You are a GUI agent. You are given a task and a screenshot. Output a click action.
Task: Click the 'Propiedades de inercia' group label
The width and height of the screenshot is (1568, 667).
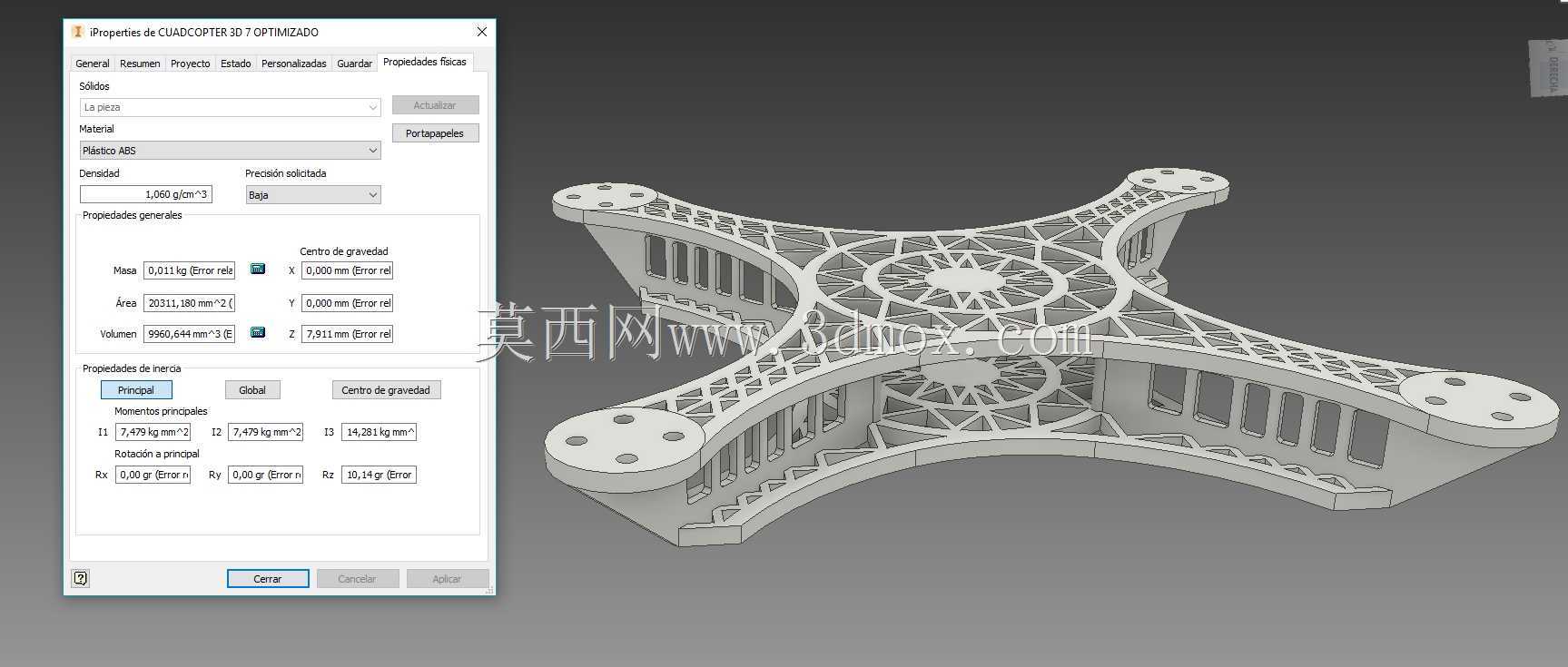tap(132, 368)
